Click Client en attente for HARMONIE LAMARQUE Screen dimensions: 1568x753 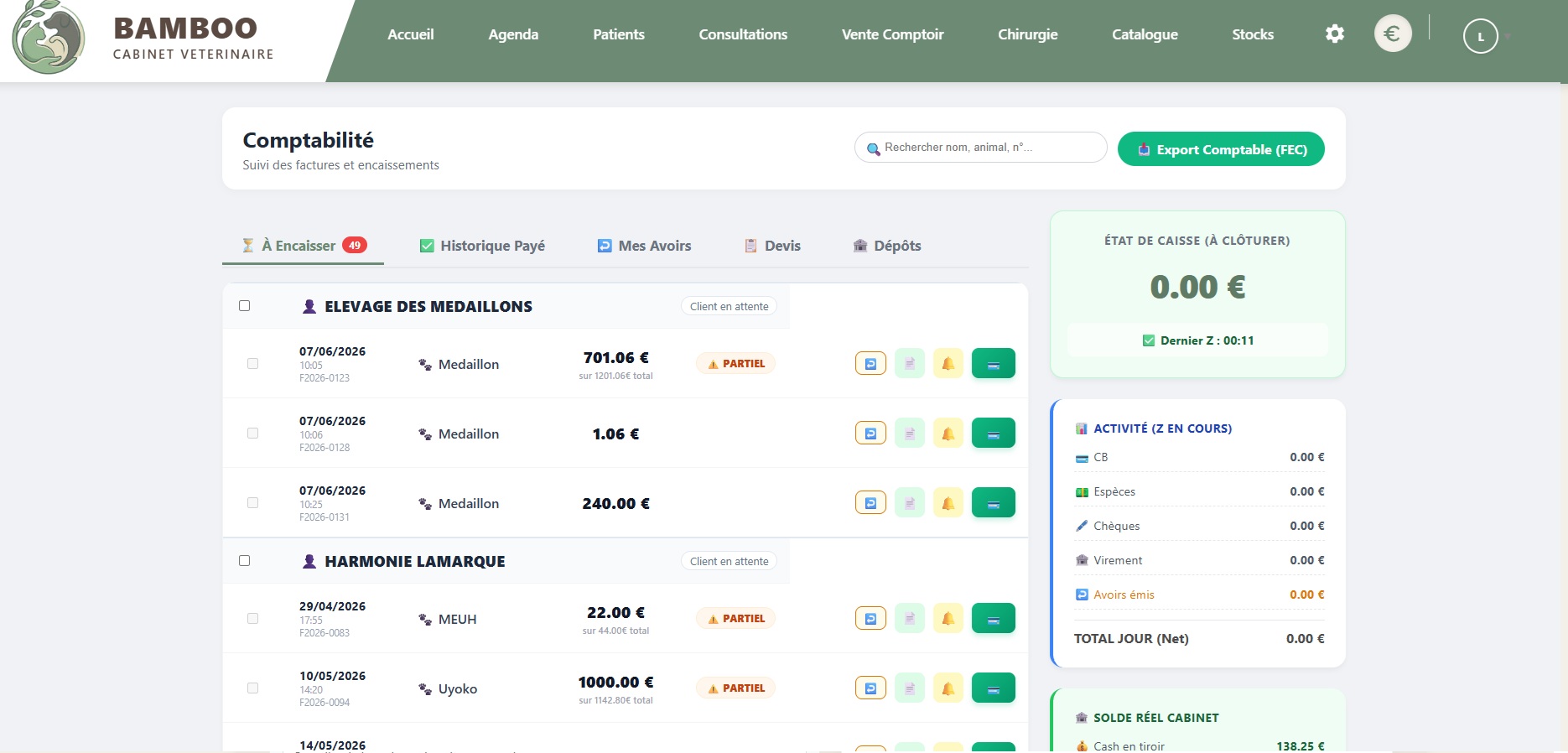(729, 561)
